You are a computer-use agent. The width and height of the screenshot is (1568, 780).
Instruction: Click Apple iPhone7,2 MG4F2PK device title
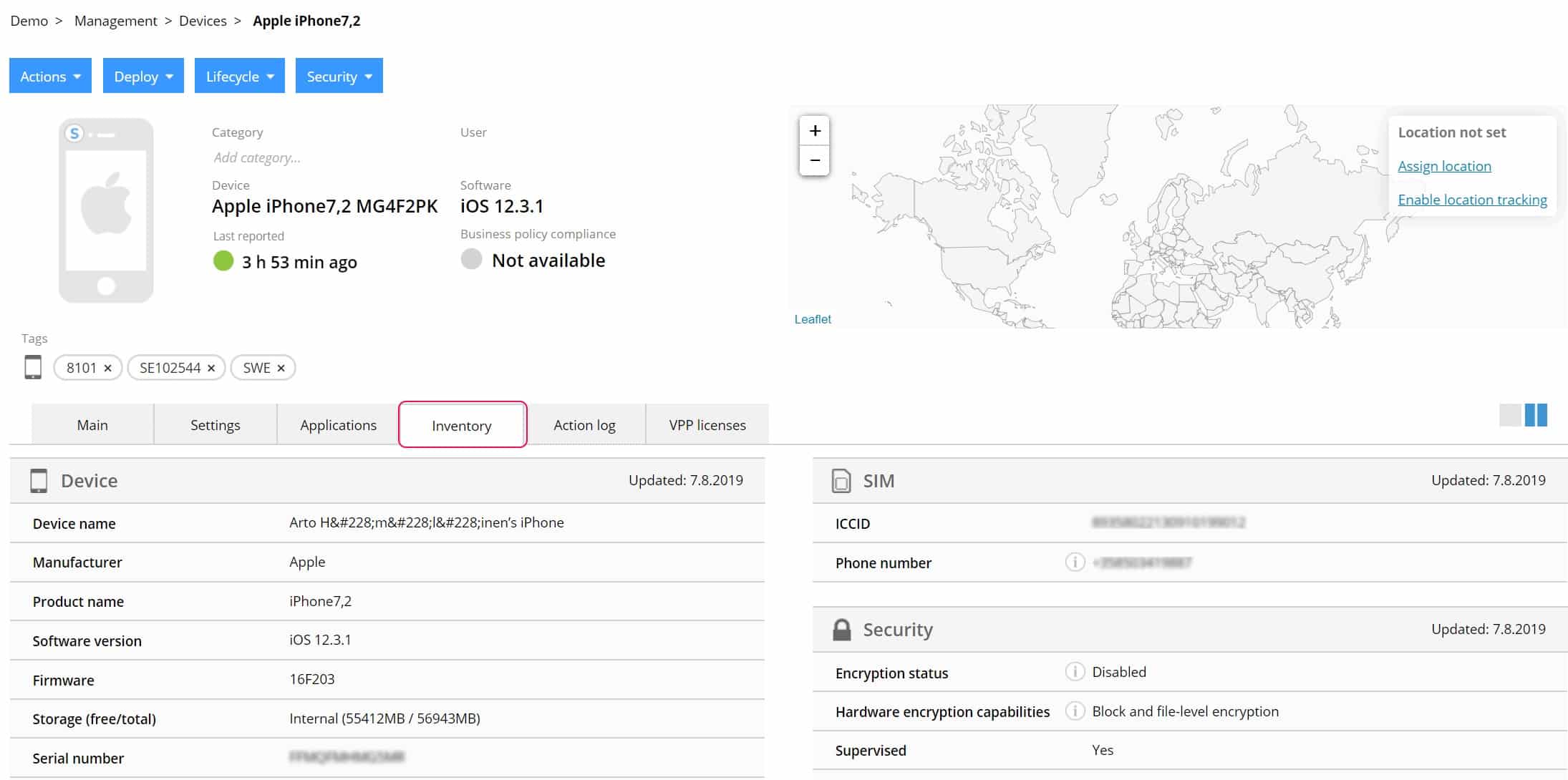pyautogui.click(x=324, y=206)
